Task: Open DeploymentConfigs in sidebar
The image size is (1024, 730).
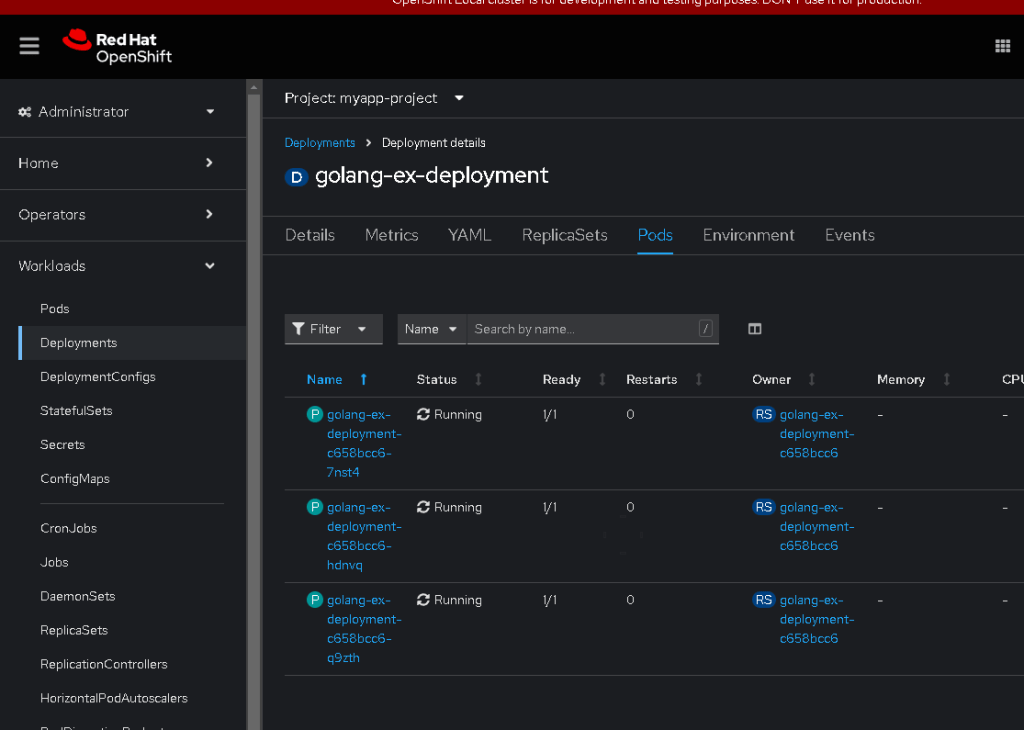Action: pos(98,377)
